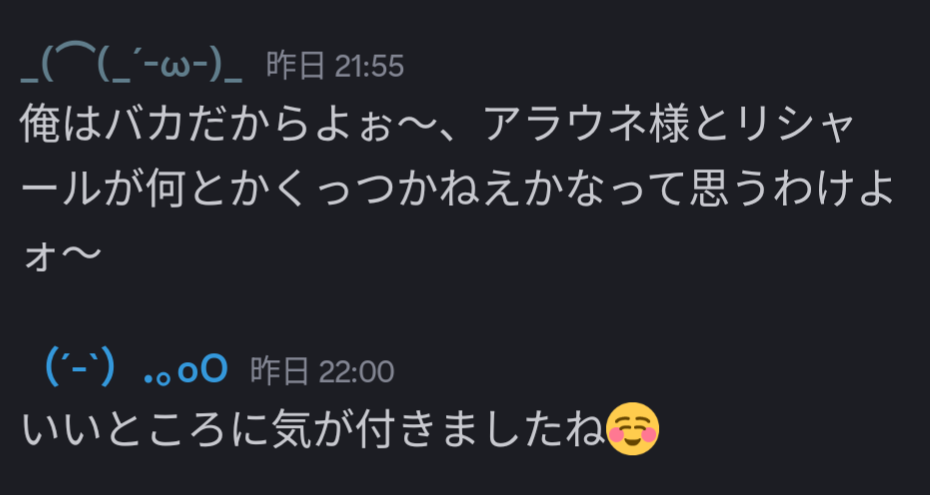This screenshot has width=930, height=495.
Task: Click the blushing smile emoji
Action: click(x=633, y=429)
